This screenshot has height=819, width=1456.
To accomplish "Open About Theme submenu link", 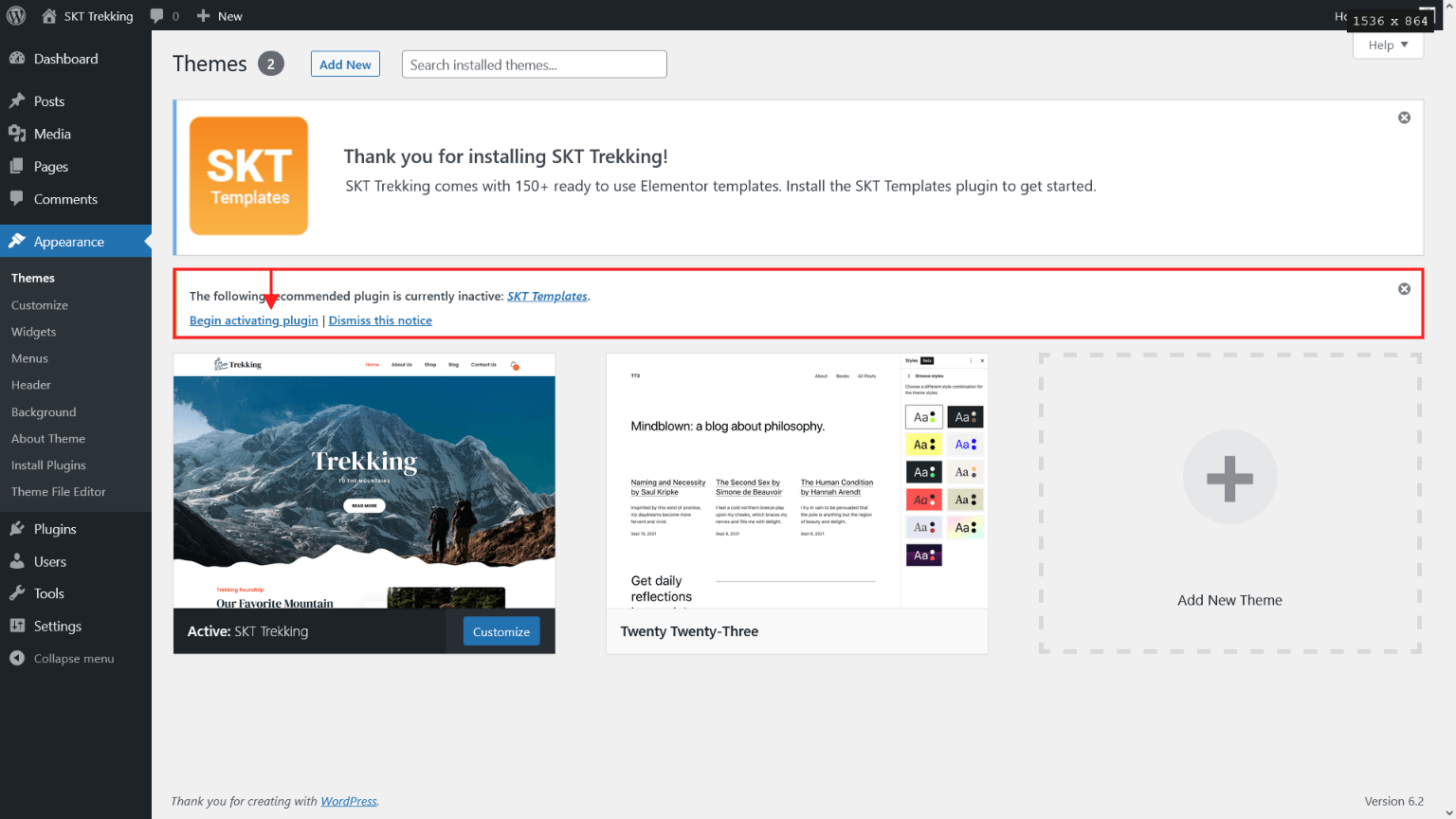I will pyautogui.click(x=48, y=439).
